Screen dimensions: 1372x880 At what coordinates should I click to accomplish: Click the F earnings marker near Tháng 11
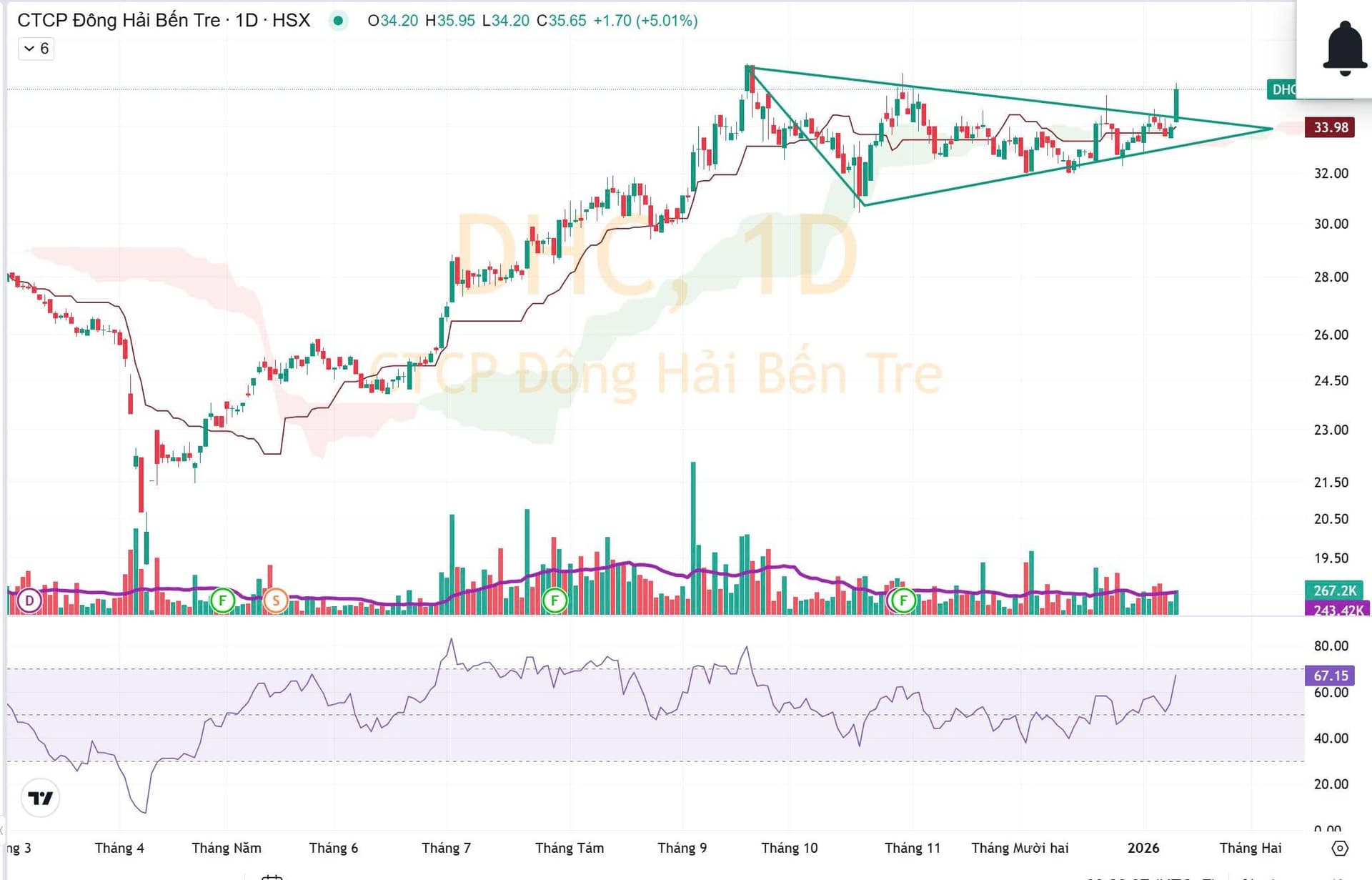(x=903, y=600)
